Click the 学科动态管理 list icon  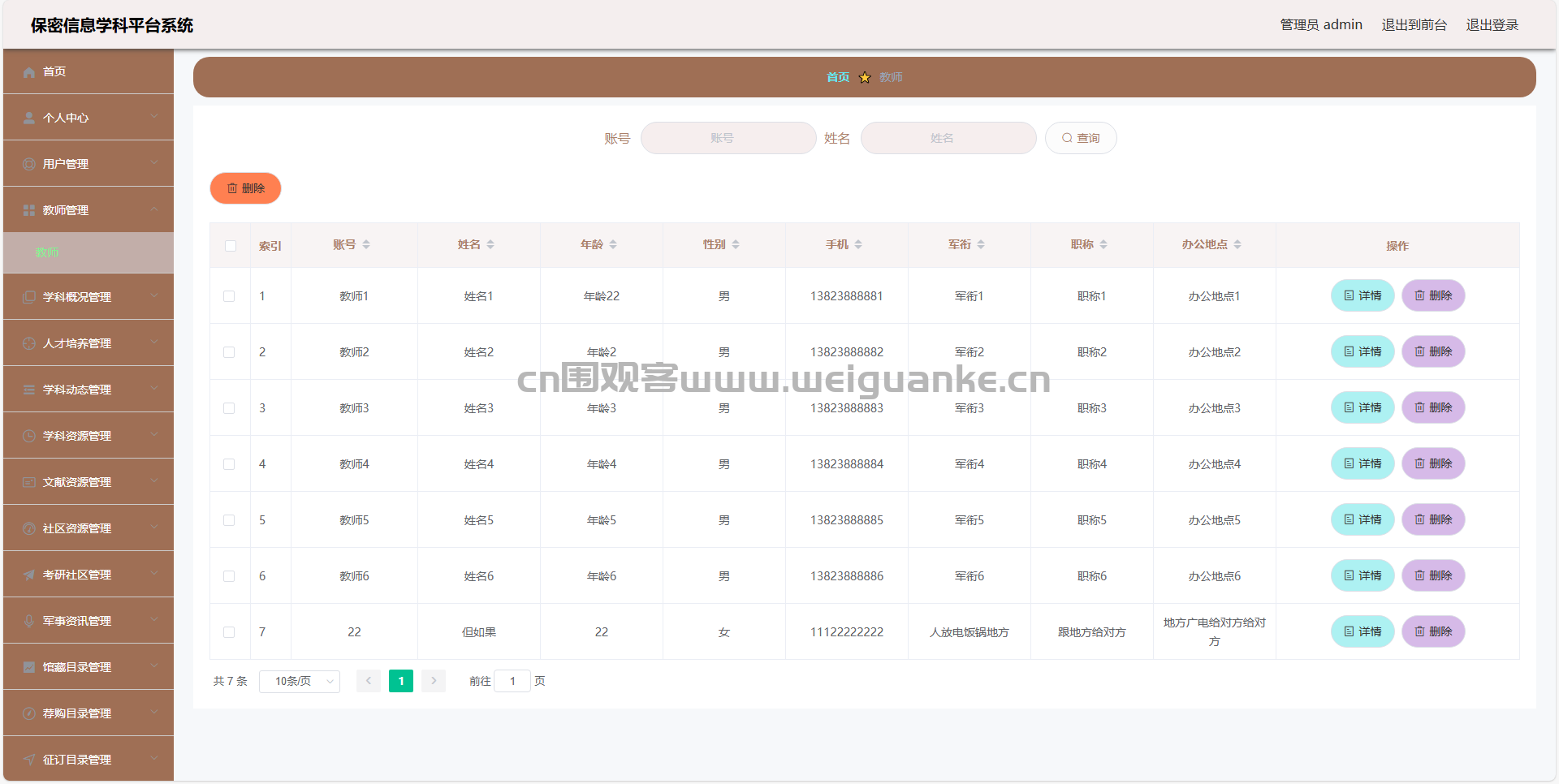coord(29,390)
